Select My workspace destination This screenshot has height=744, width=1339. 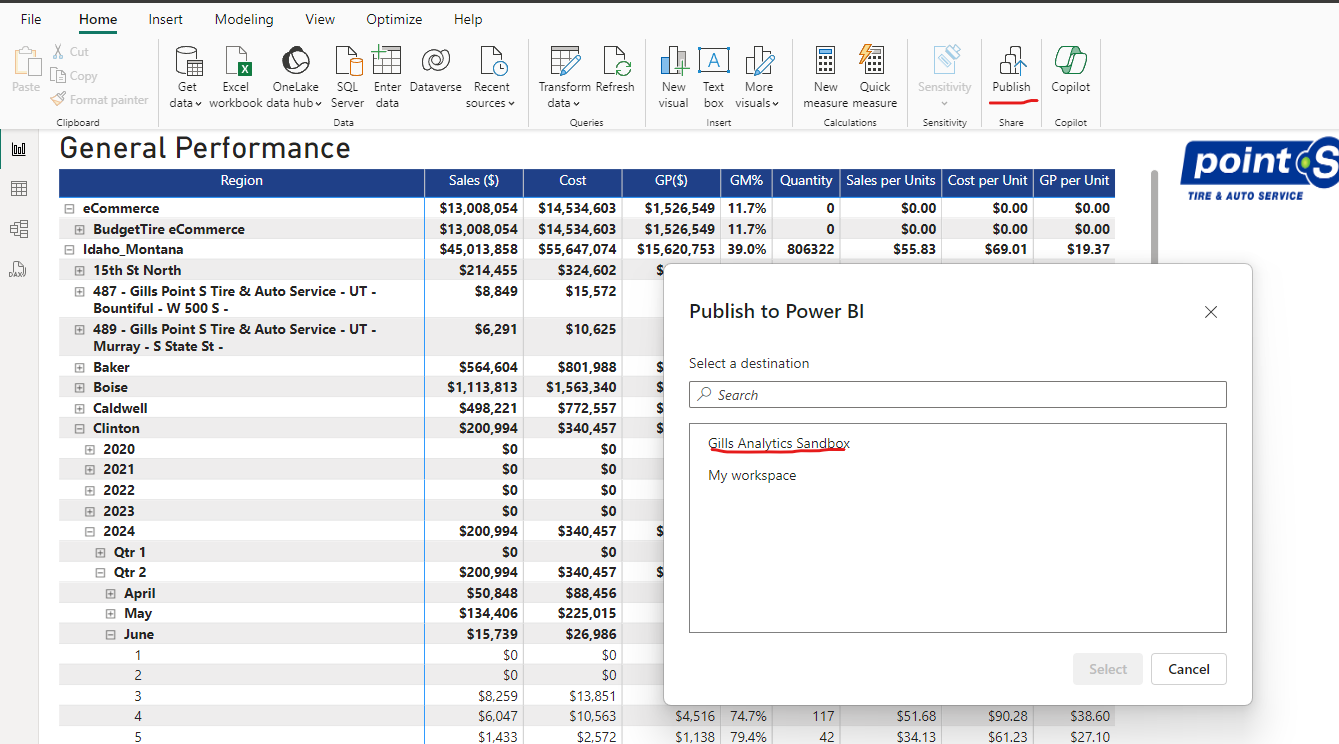click(x=752, y=475)
